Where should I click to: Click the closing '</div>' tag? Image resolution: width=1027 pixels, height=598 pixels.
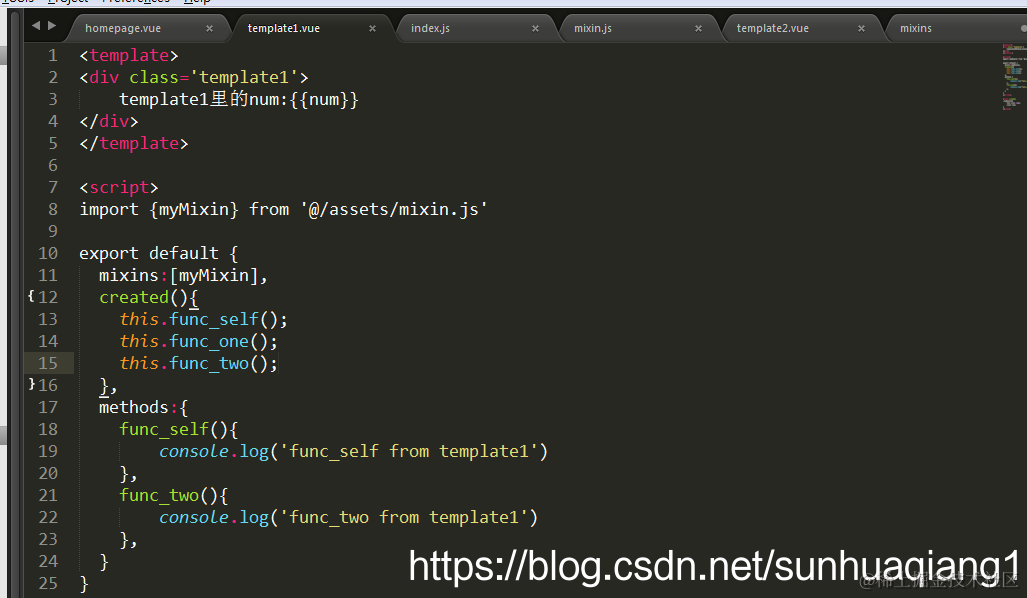point(109,122)
